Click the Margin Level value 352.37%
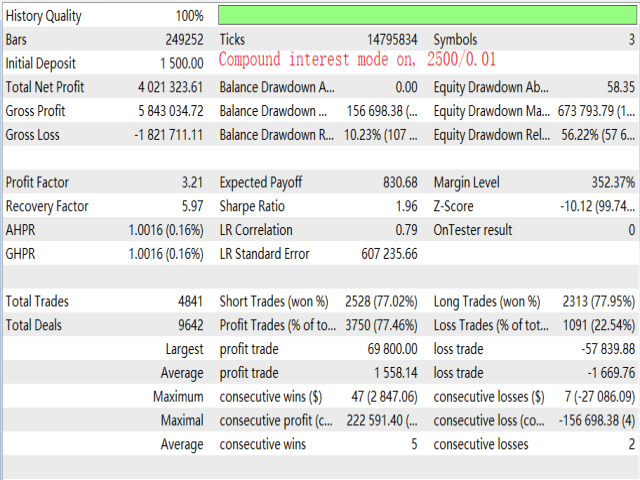Screen dimensions: 640x480 pyautogui.click(x=613, y=182)
